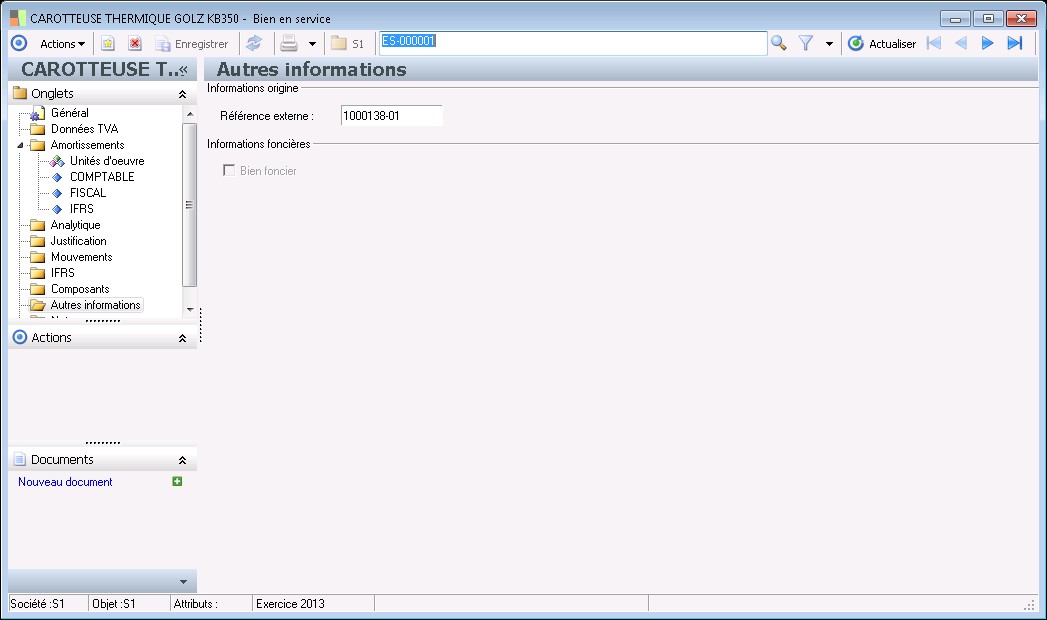The width and height of the screenshot is (1047, 620).
Task: Search with the magnifying glass icon
Action: tap(779, 43)
